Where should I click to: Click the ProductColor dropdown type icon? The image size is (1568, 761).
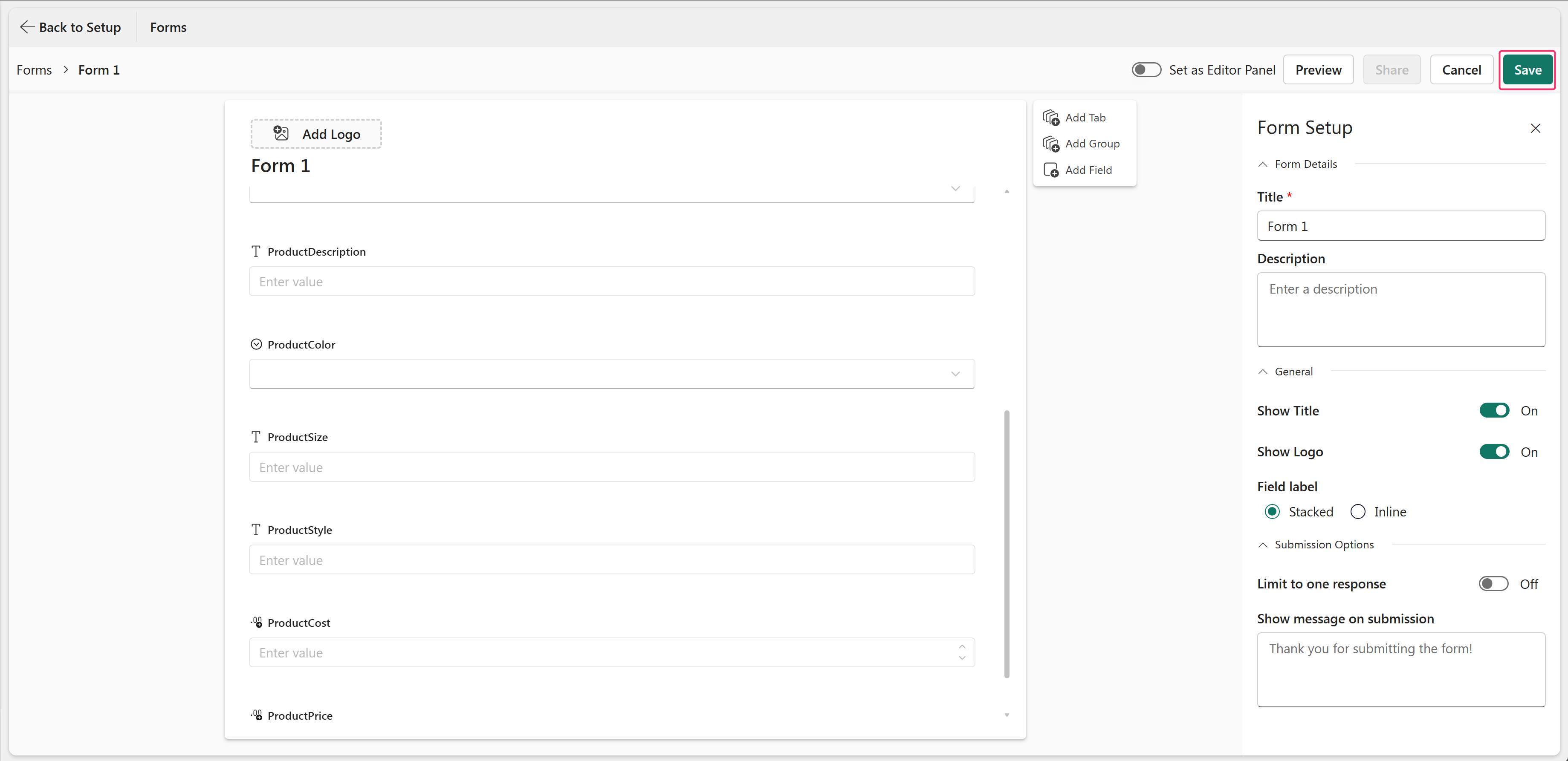coord(256,344)
